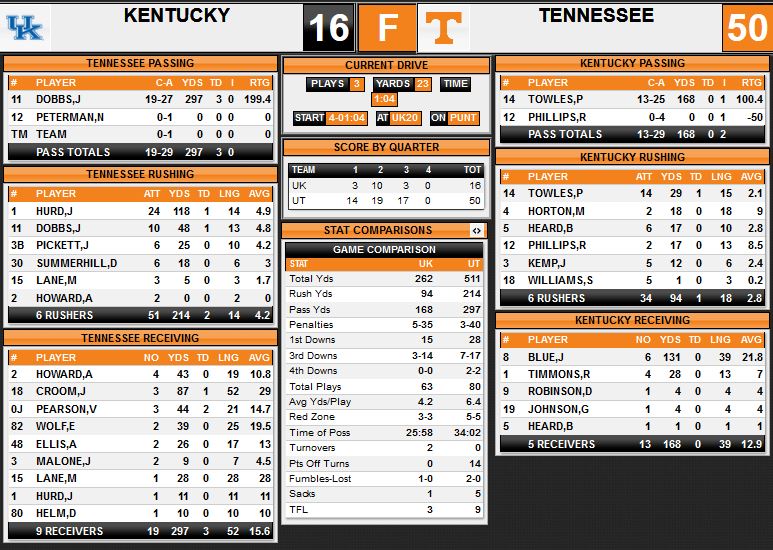Select the Score By Quarter header
Screen dimensions: 773x550
coord(386,147)
